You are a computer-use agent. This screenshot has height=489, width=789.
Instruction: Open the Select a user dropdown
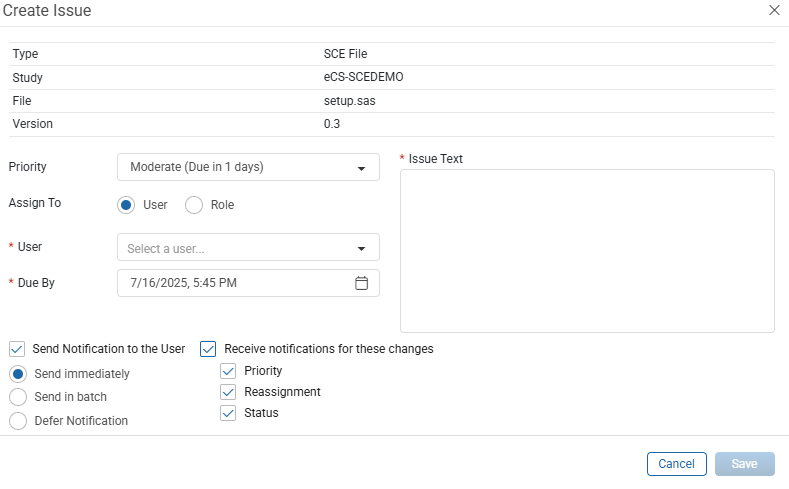(x=248, y=247)
